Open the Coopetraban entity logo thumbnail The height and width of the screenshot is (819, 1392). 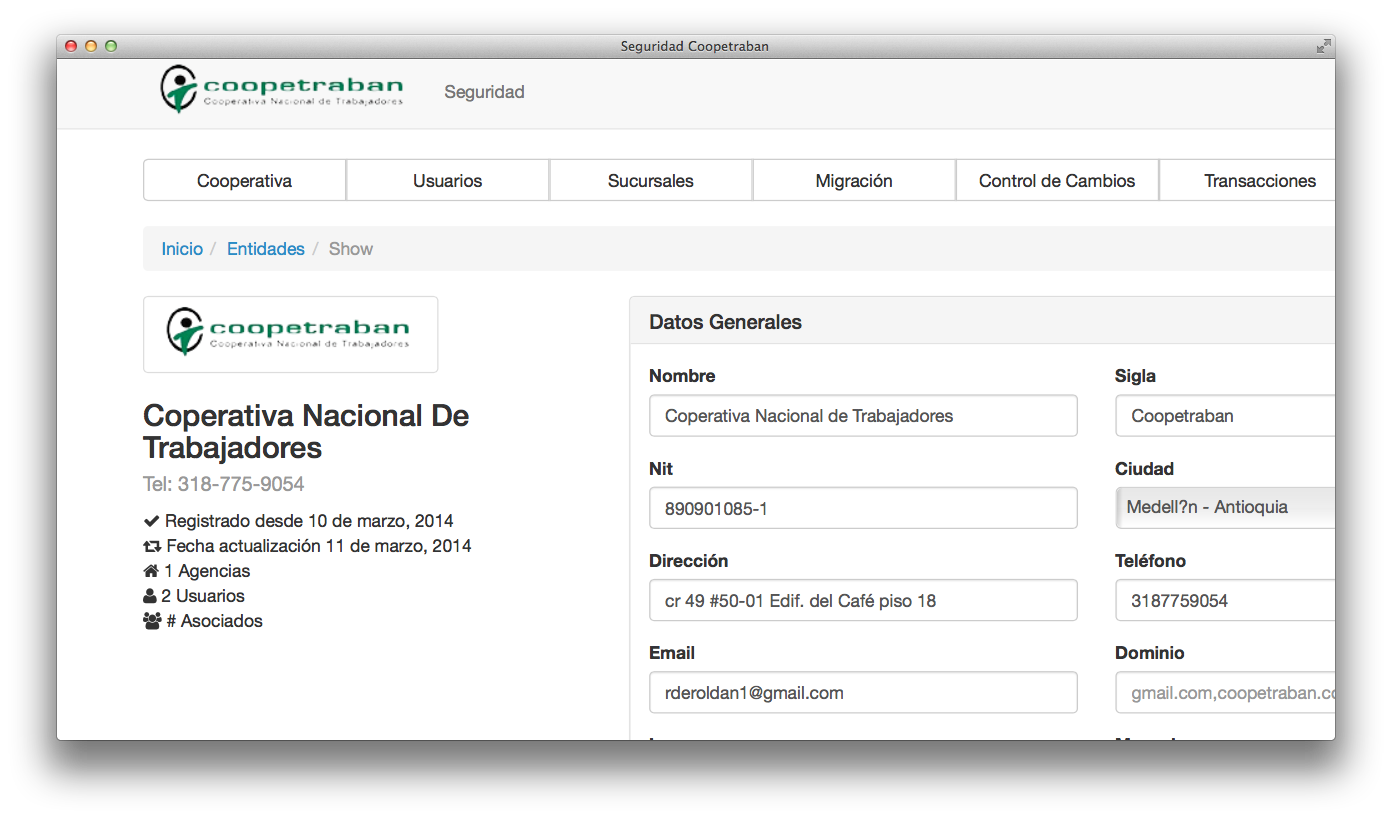[290, 334]
